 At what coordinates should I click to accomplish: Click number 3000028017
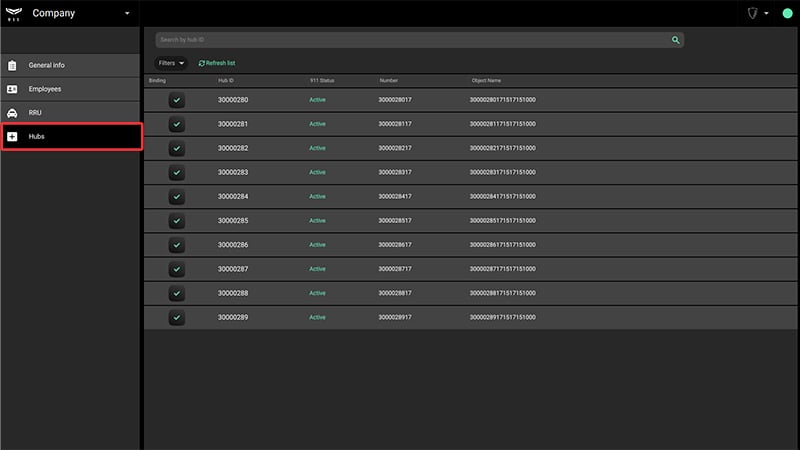pos(395,100)
